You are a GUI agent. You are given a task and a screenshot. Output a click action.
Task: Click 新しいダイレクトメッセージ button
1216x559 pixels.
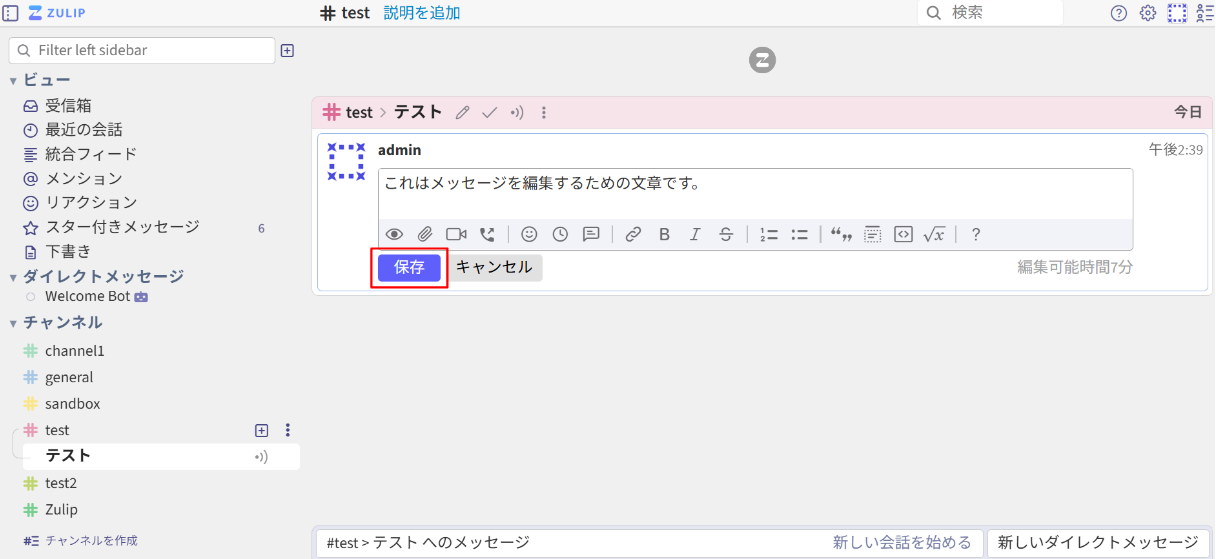tap(1097, 543)
